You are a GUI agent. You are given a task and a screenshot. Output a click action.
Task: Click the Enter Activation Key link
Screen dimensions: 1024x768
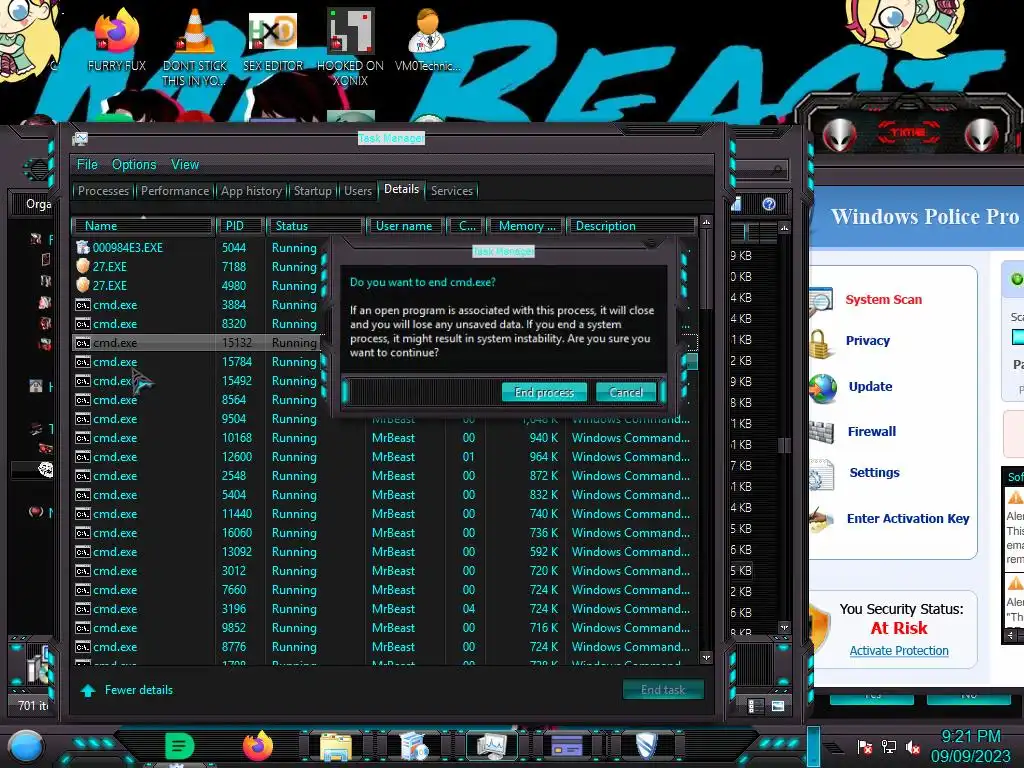[x=908, y=519]
